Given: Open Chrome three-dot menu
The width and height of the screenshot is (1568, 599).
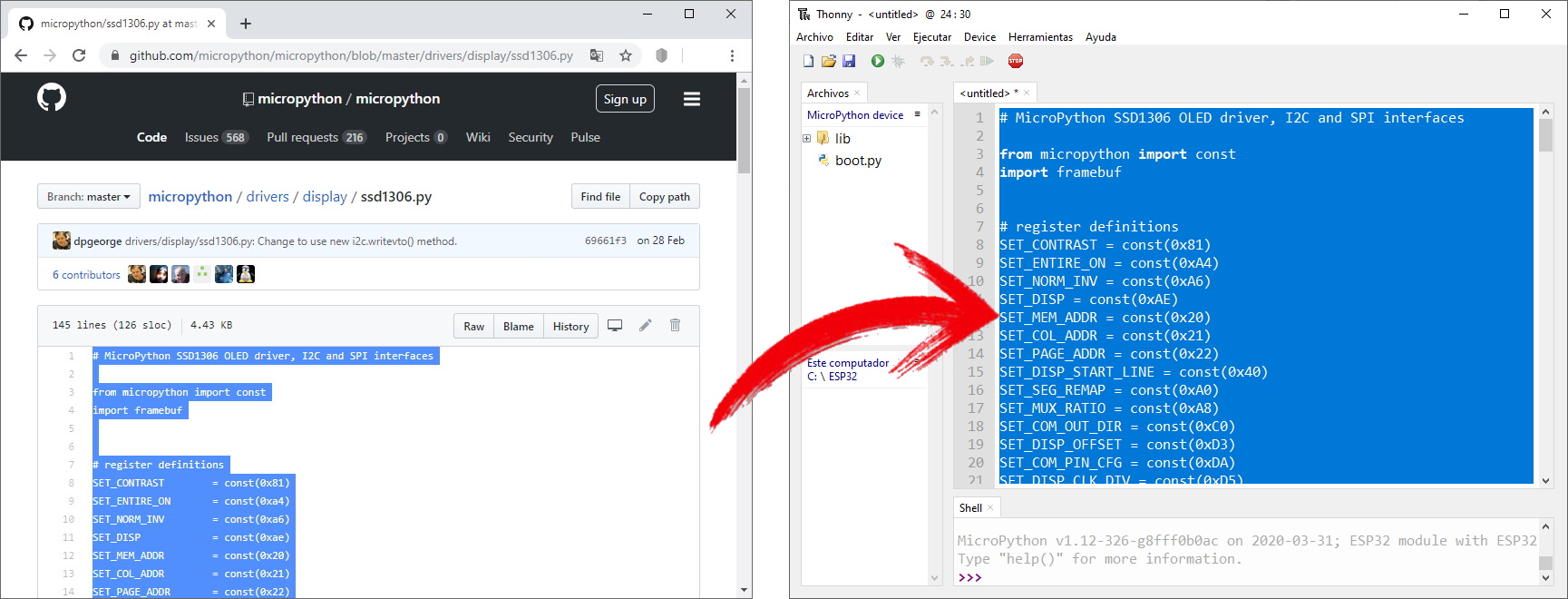Looking at the screenshot, I should [732, 55].
